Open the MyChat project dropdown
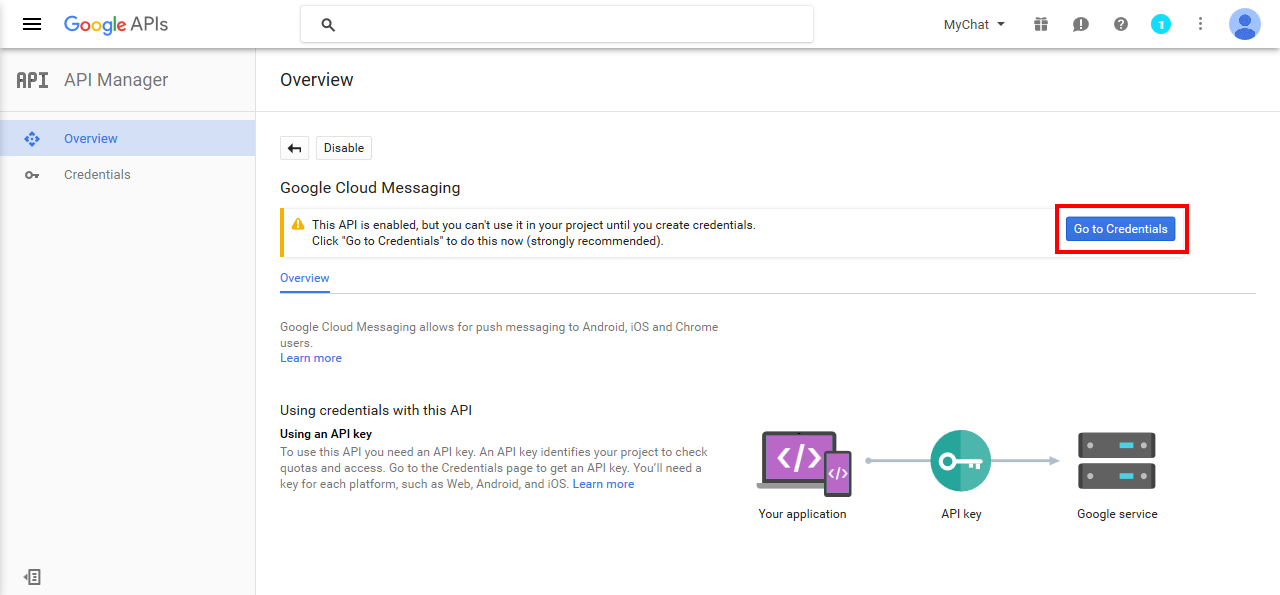 tap(972, 24)
